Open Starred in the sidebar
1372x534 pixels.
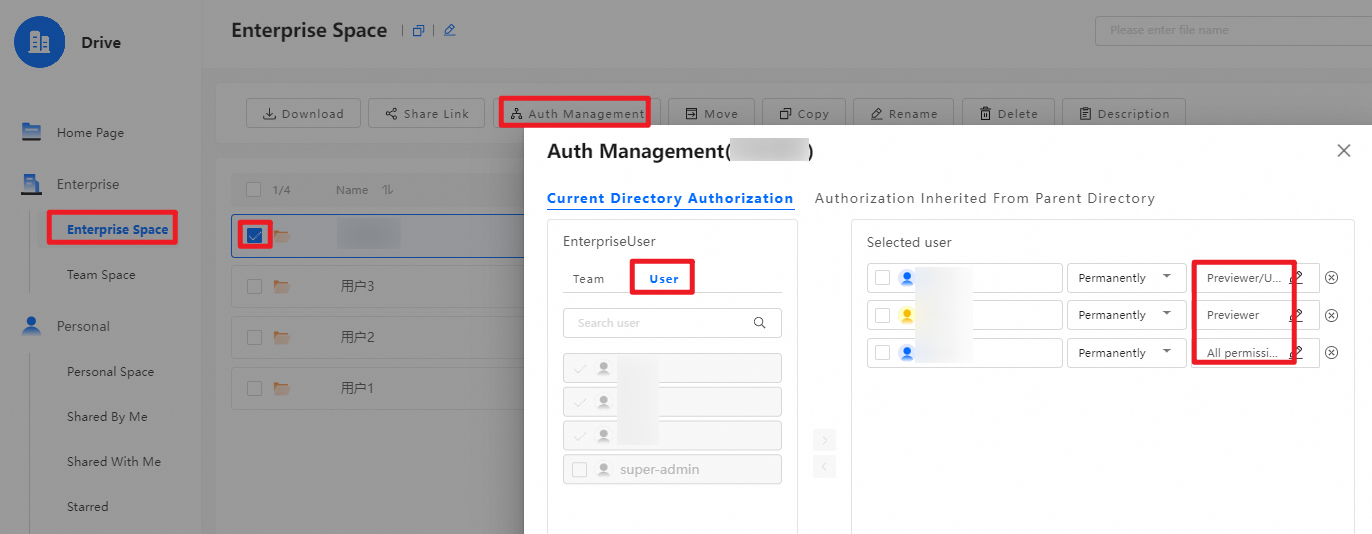click(x=87, y=507)
